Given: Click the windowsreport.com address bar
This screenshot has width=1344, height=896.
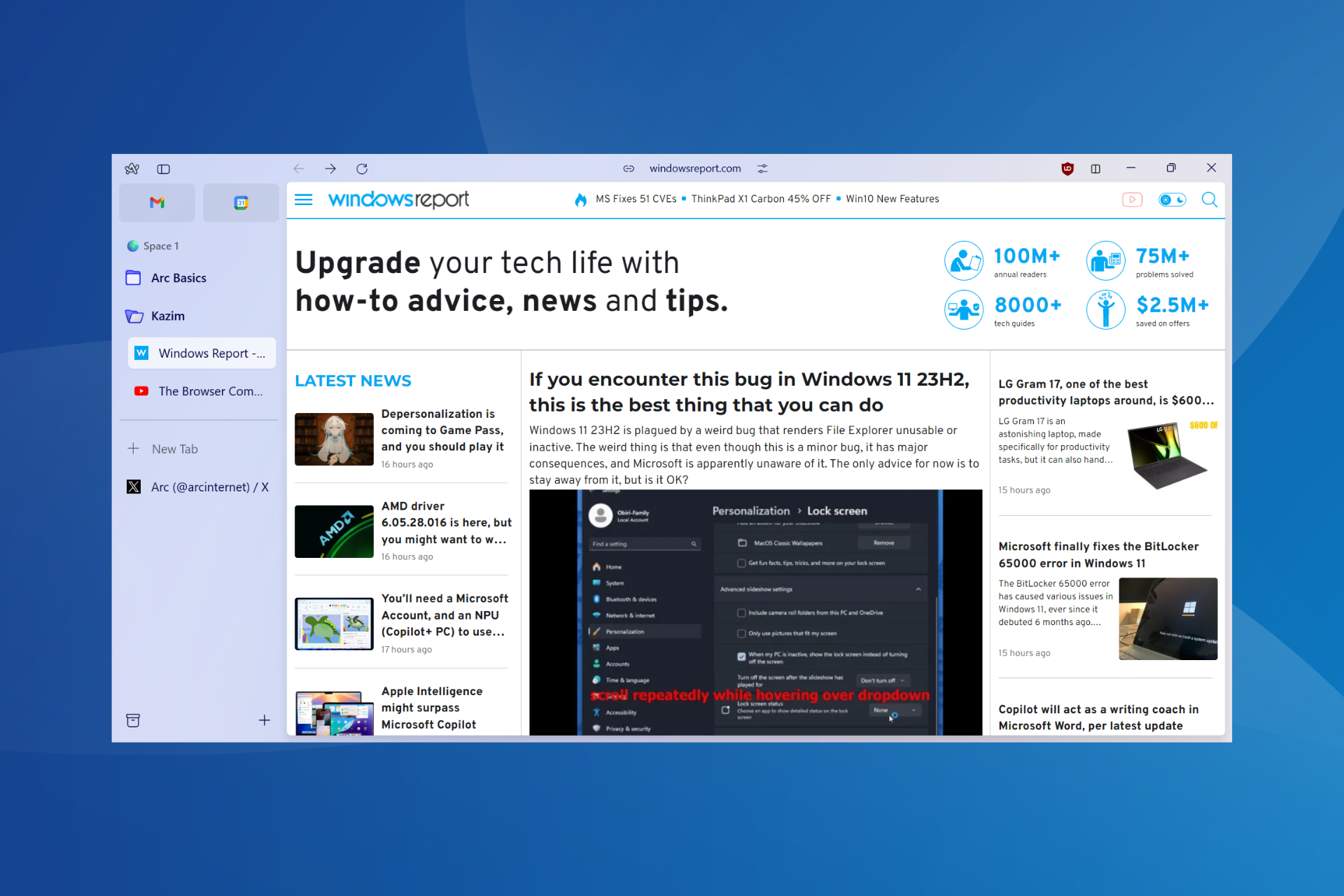Looking at the screenshot, I should click(695, 169).
